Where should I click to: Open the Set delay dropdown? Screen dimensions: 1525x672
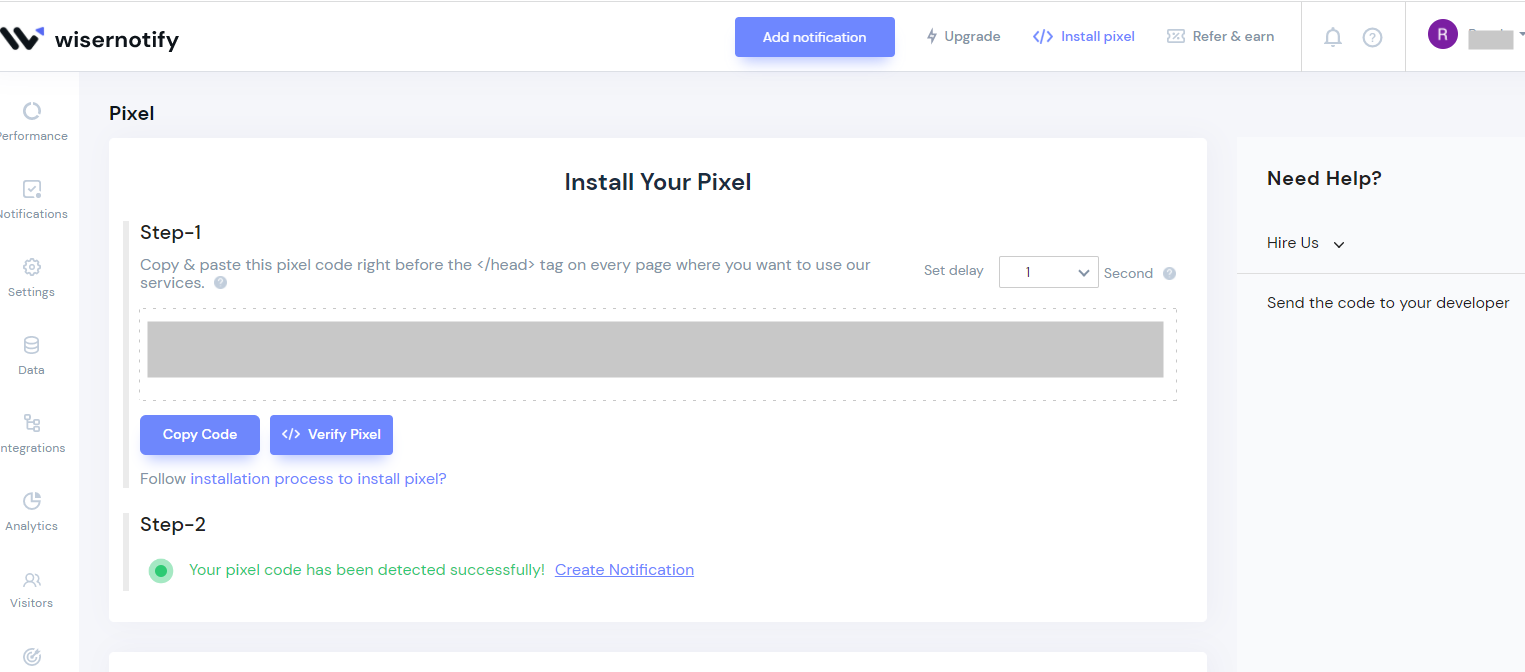point(1048,271)
